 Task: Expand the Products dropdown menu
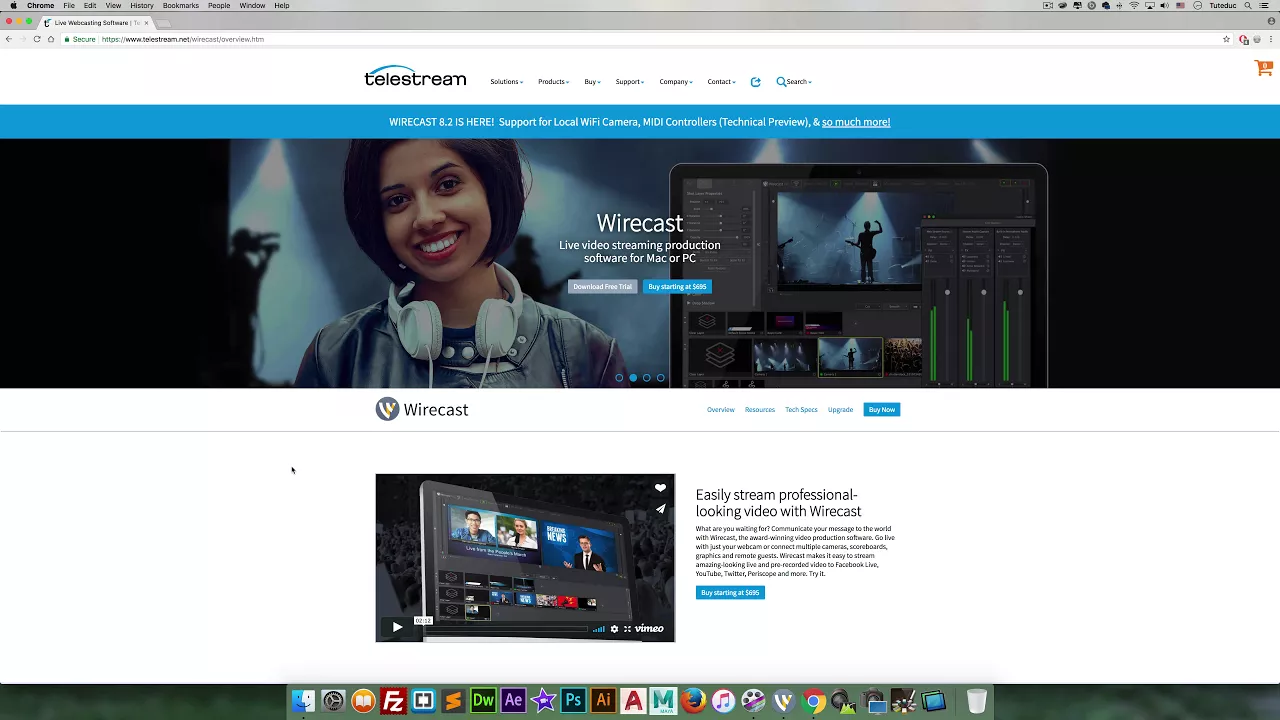tap(553, 82)
